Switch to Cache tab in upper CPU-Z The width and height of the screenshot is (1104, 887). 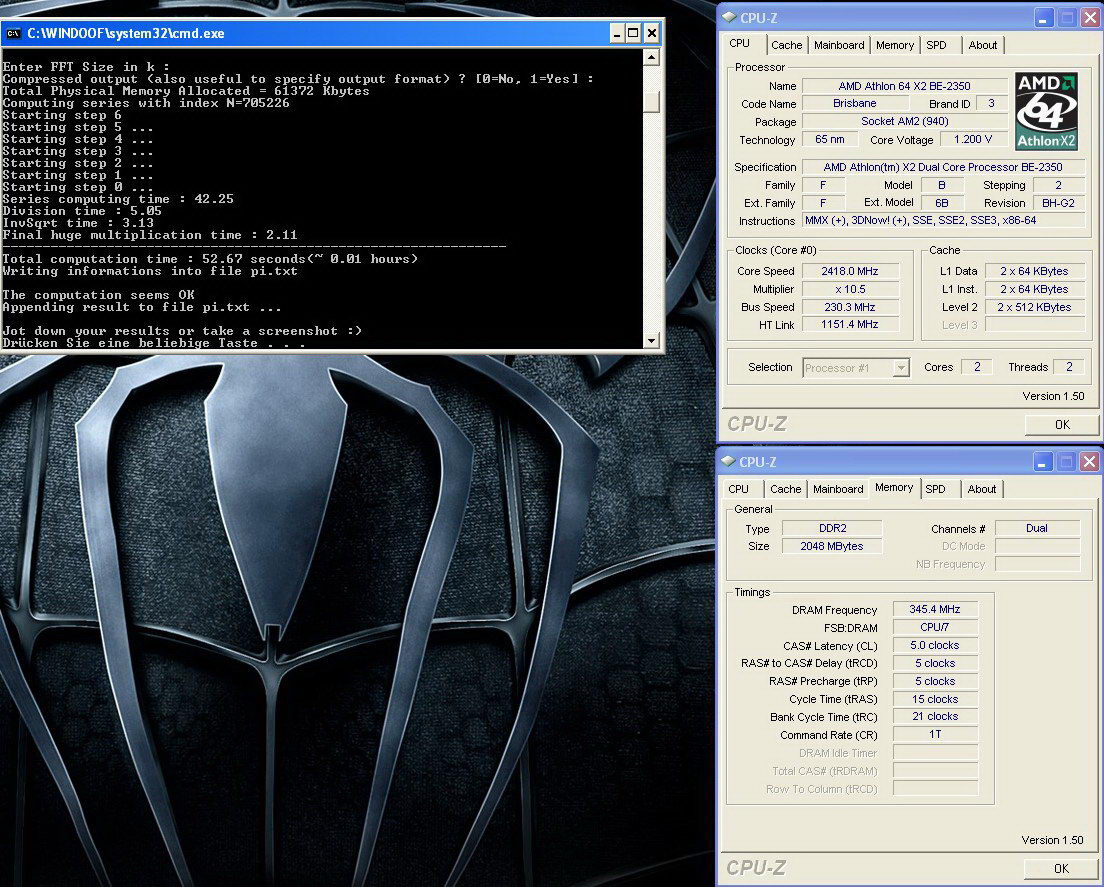[x=786, y=45]
